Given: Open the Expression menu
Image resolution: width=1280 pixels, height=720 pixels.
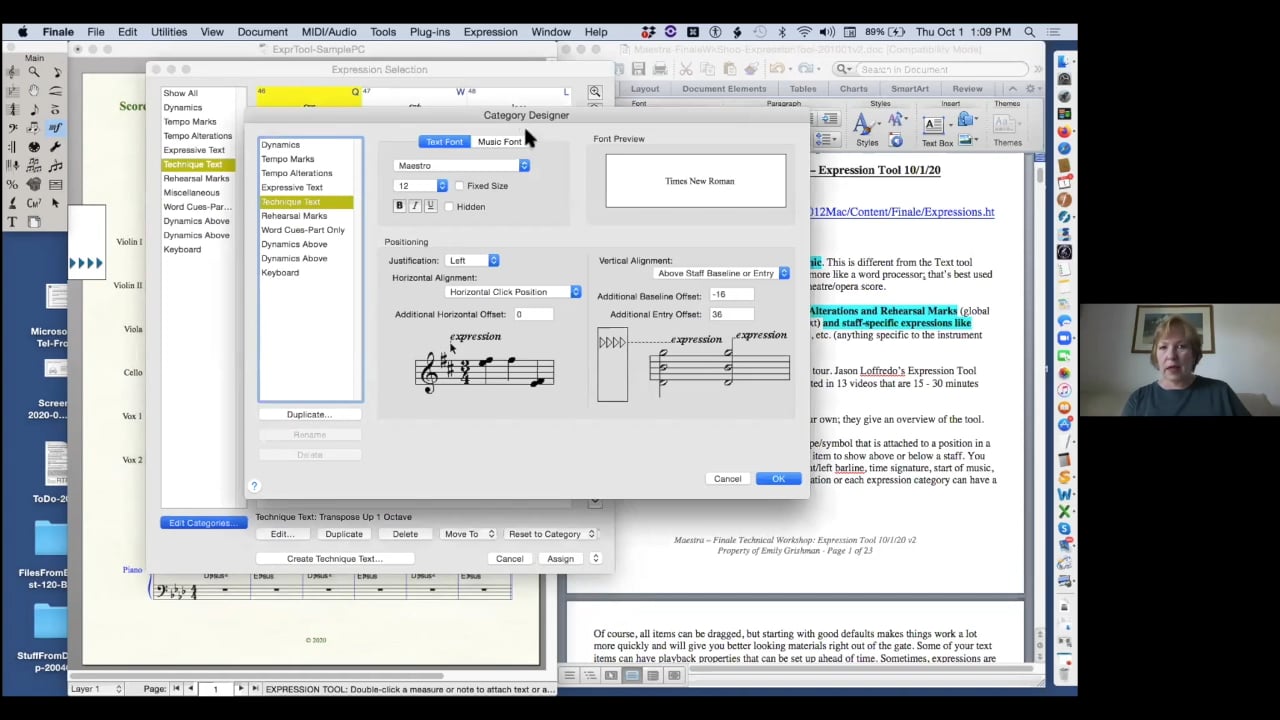Looking at the screenshot, I should click(490, 32).
